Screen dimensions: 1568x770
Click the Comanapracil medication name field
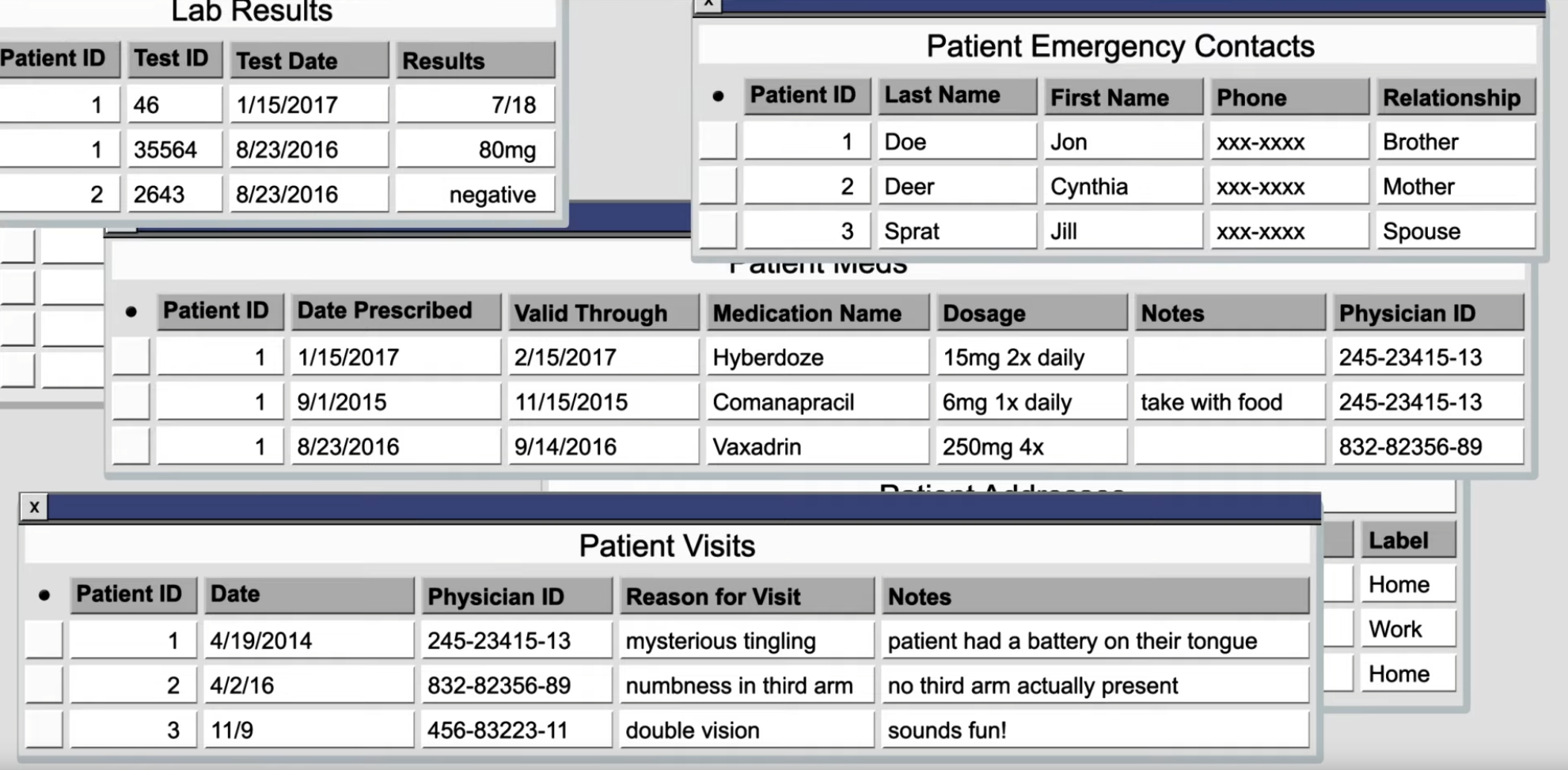817,402
